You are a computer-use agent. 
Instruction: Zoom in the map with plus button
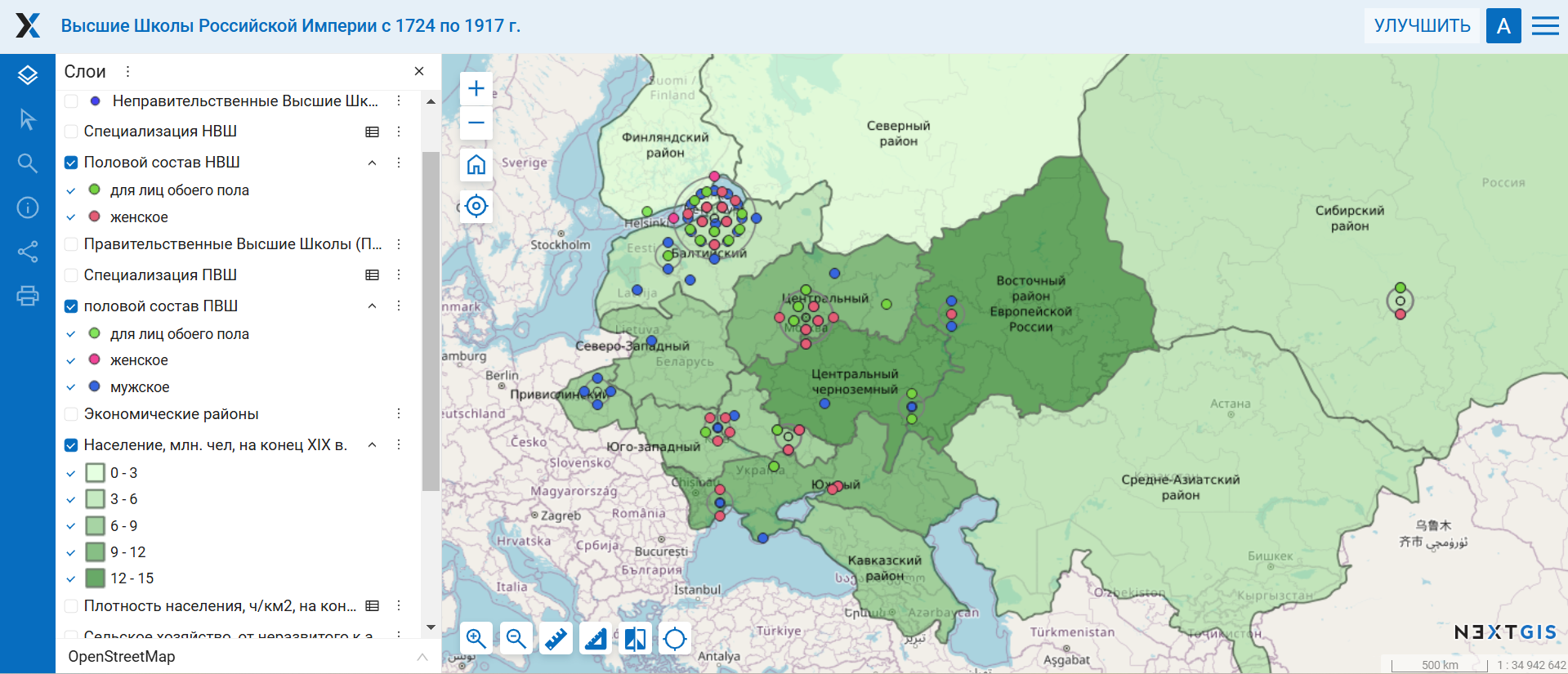click(476, 88)
